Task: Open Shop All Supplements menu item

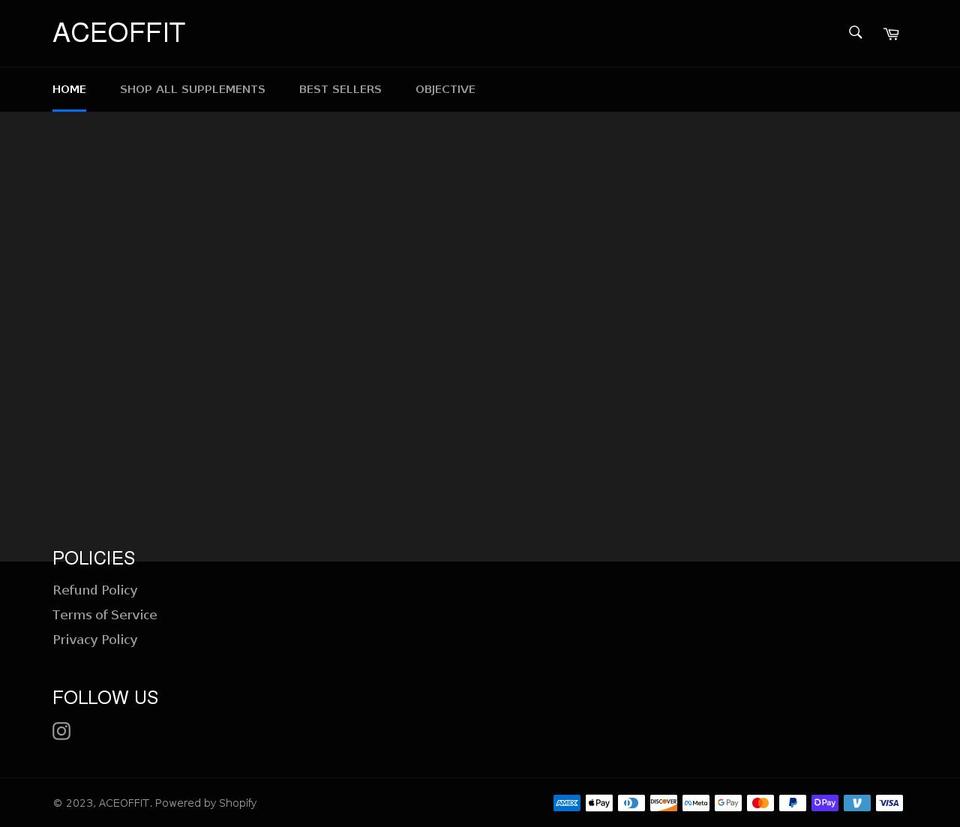Action: (192, 89)
